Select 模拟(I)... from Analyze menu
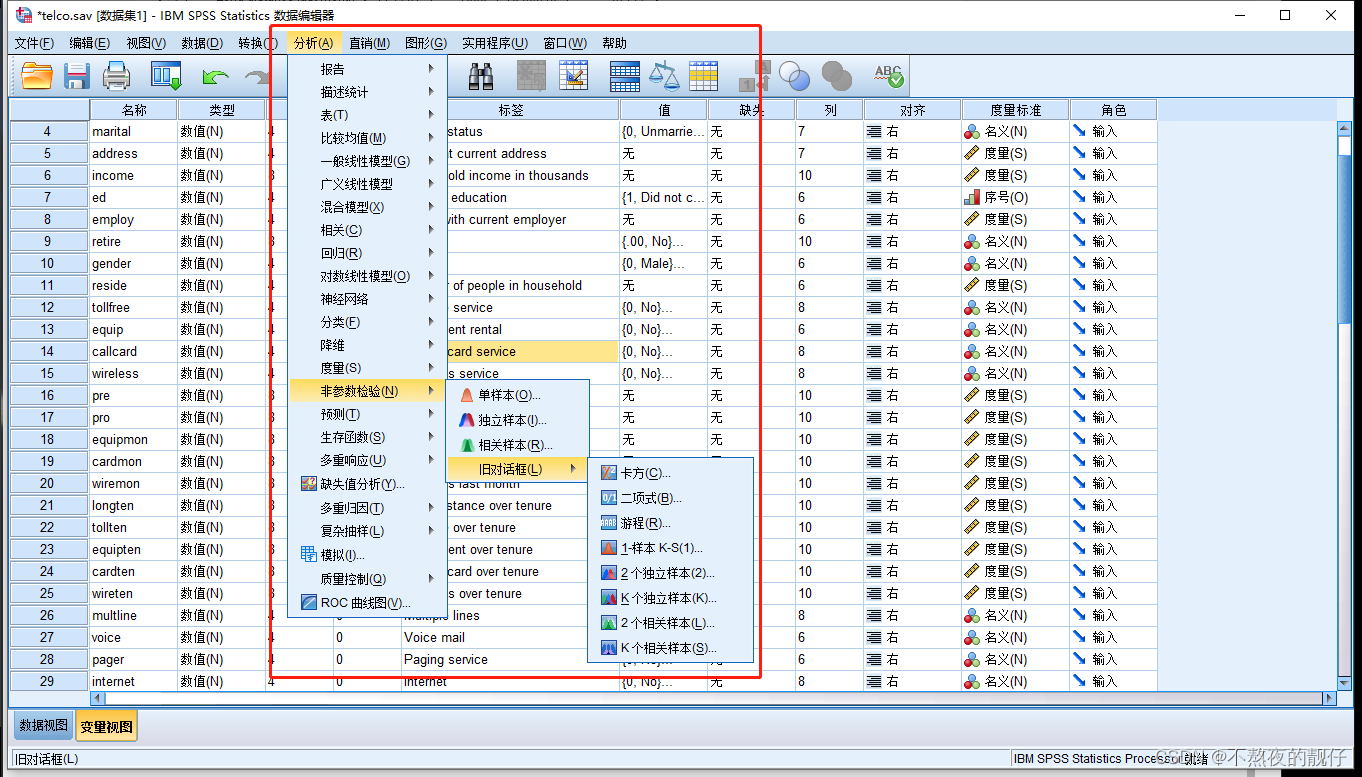 (x=367, y=555)
